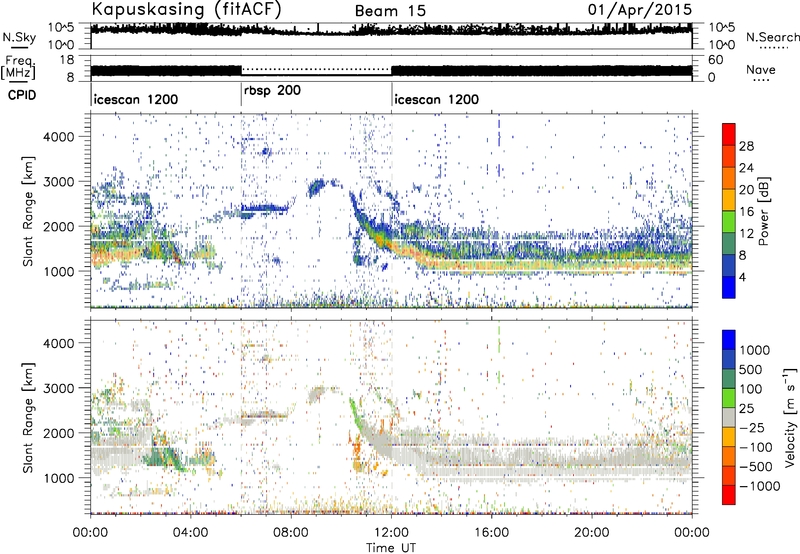Image resolution: width=800 pixels, height=554 pixels.
Task: Click the '-100' tick on Velocity scale
Action: pos(756,447)
